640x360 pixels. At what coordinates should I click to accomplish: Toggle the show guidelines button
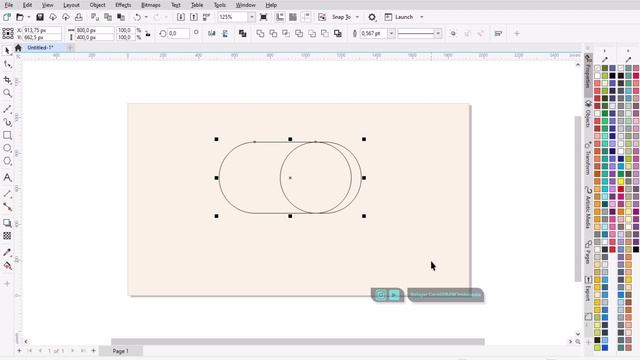pos(306,17)
